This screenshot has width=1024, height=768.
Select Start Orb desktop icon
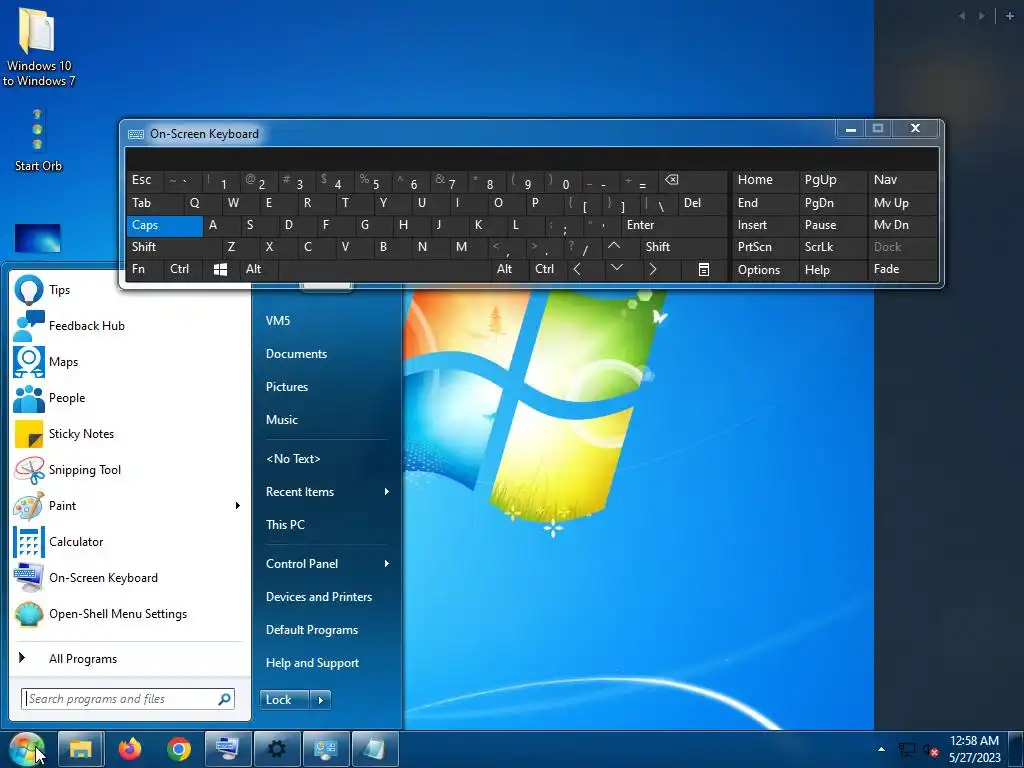click(x=38, y=140)
